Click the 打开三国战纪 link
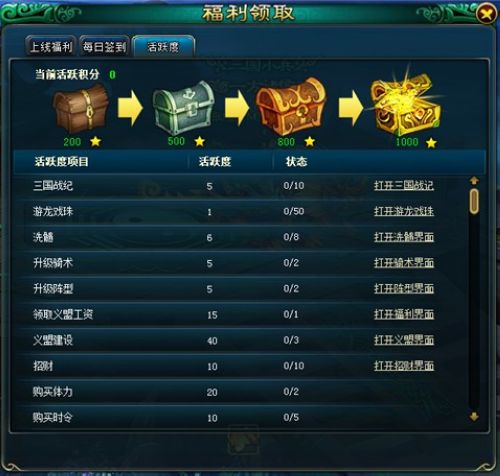The width and height of the screenshot is (500, 476). click(x=404, y=185)
